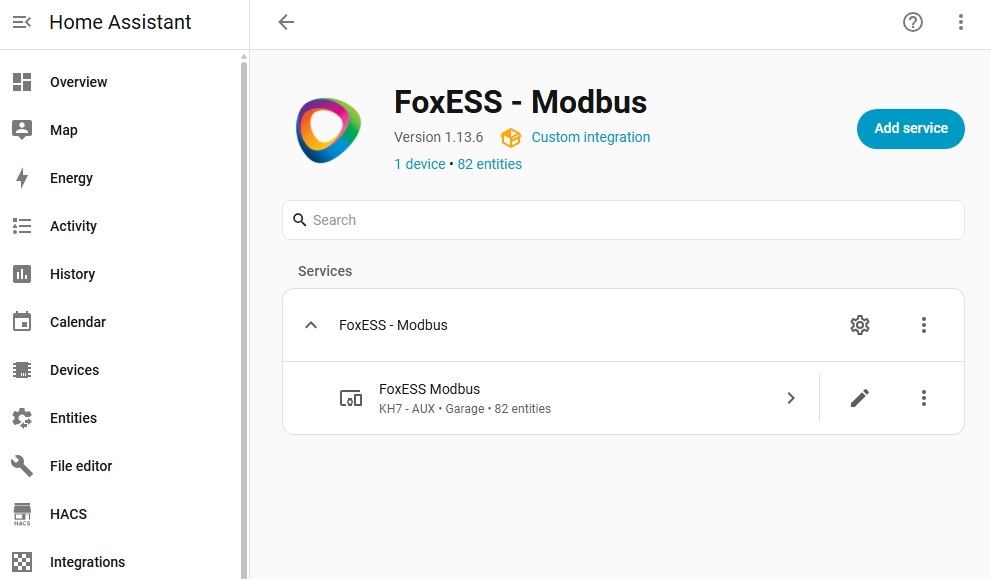This screenshot has height=579, width=991.
Task: Click the Integrations checkered icon
Action: pos(22,562)
